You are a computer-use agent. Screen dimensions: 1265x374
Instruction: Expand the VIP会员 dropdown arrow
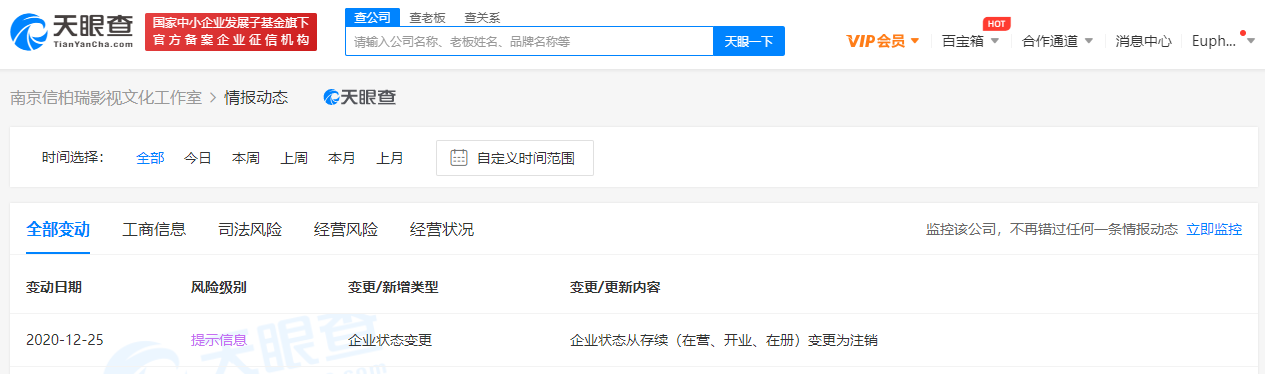pyautogui.click(x=915, y=41)
